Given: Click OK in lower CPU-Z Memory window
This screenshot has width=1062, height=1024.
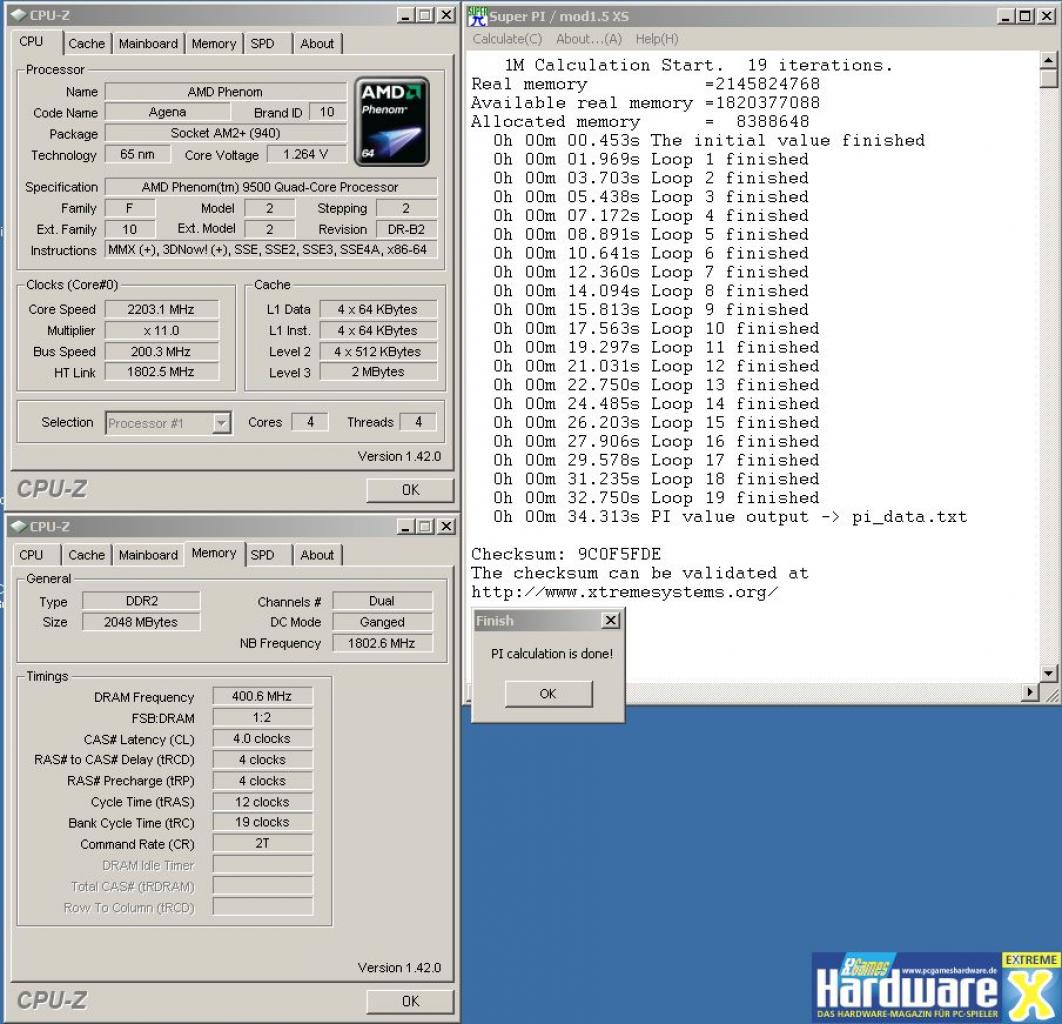Looking at the screenshot, I should point(410,1001).
